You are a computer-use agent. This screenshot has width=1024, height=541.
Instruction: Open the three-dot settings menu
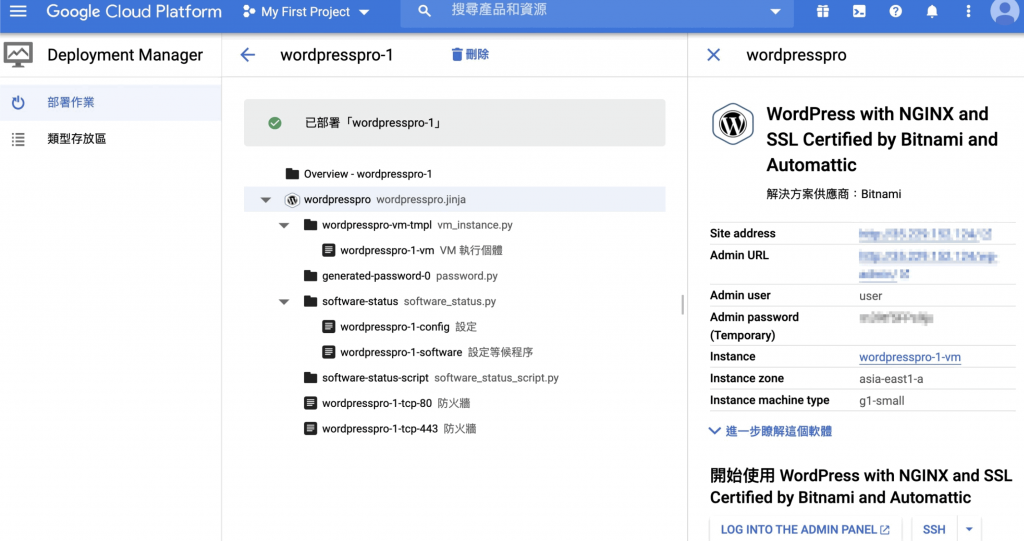pyautogui.click(x=968, y=11)
